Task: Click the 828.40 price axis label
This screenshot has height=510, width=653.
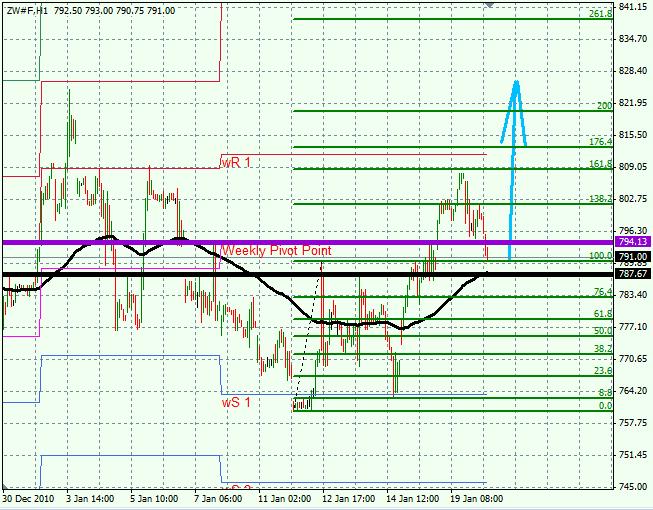Action: (x=633, y=70)
